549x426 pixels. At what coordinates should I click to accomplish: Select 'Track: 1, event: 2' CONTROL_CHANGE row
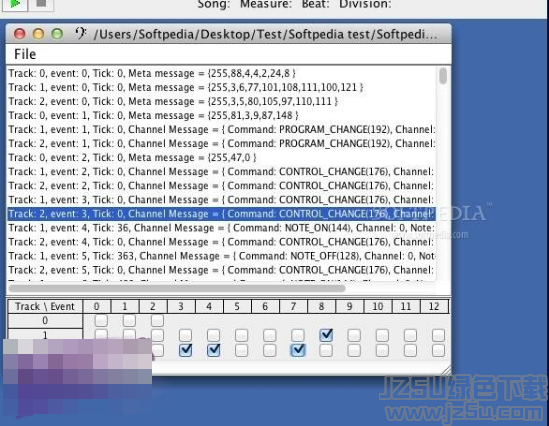222,172
